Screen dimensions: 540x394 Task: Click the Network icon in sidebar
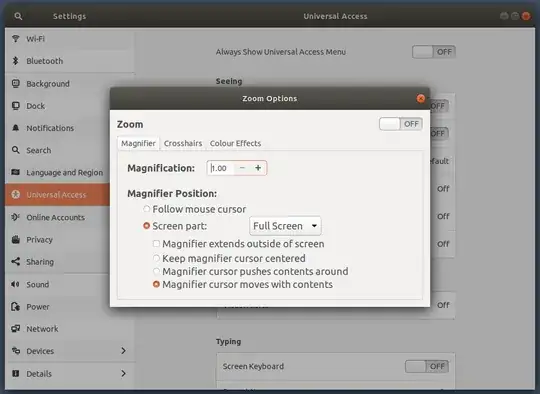(x=15, y=329)
